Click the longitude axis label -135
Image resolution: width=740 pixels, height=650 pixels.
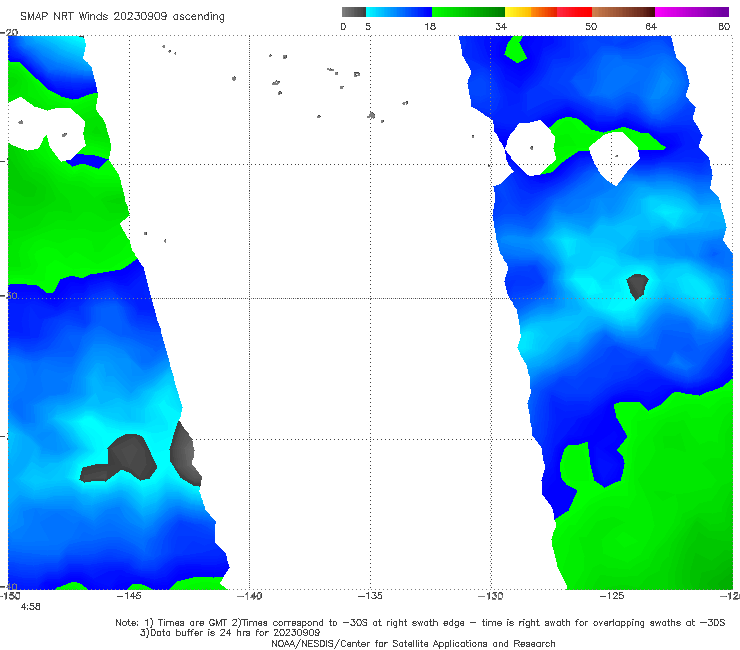pos(370,596)
